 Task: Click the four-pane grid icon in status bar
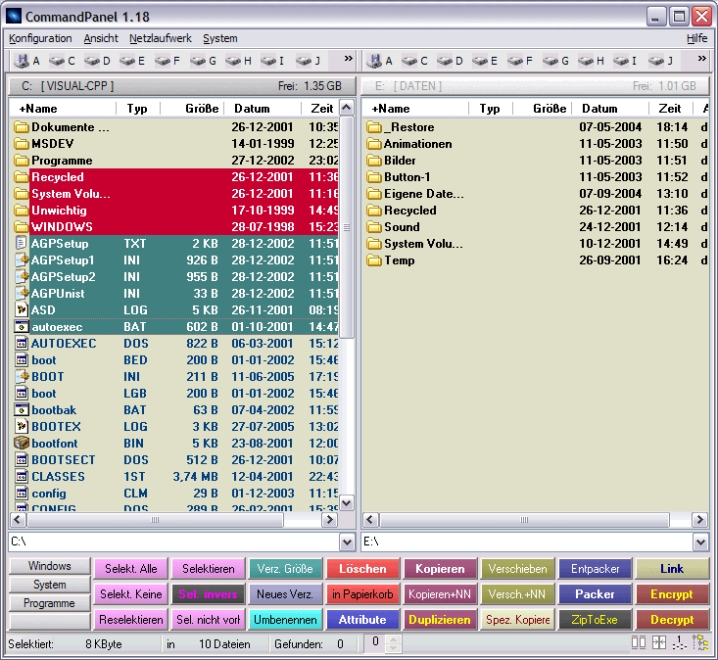(659, 642)
